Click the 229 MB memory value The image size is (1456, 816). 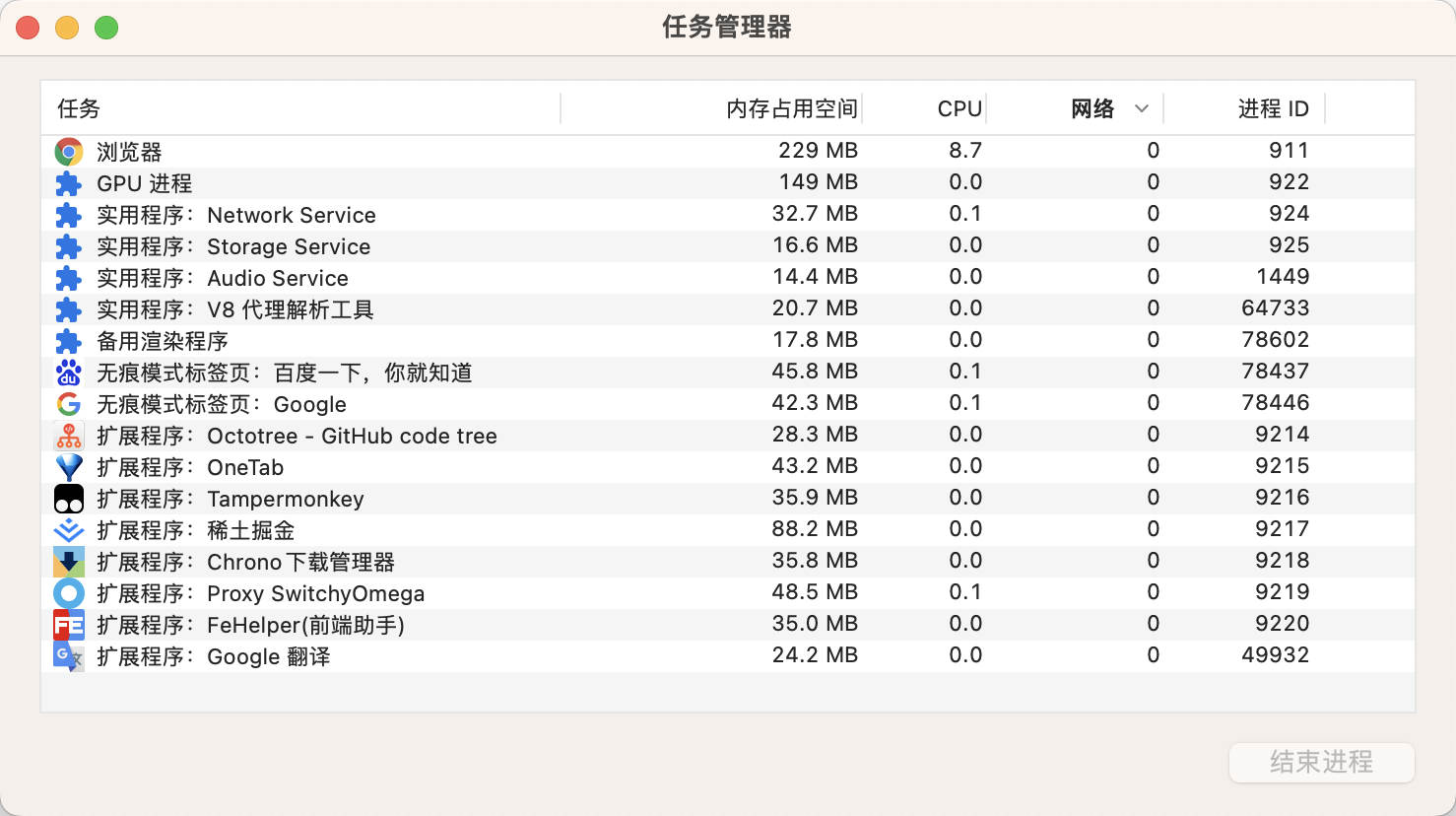[x=818, y=151]
